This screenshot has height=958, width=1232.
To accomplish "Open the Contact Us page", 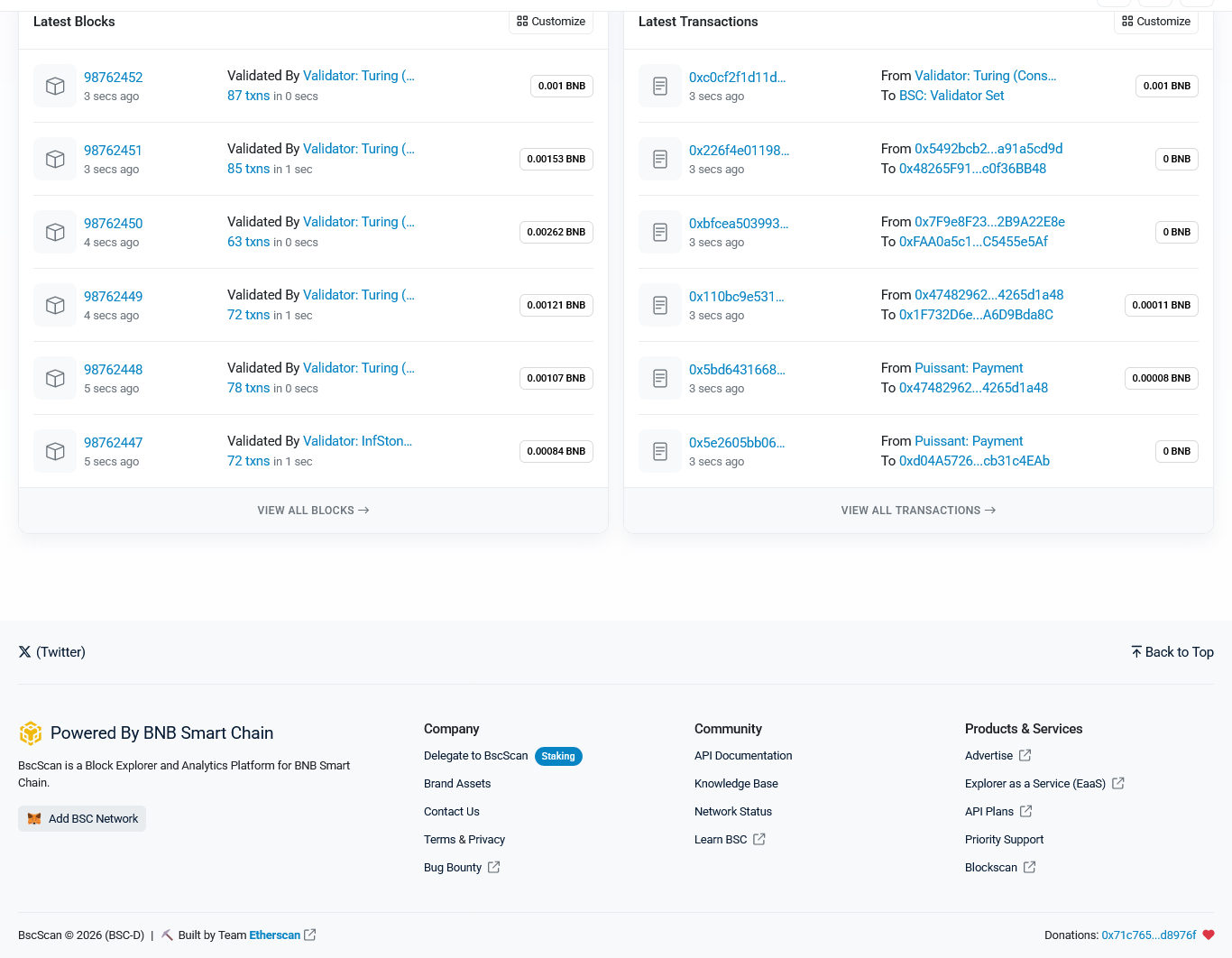I will coord(452,812).
